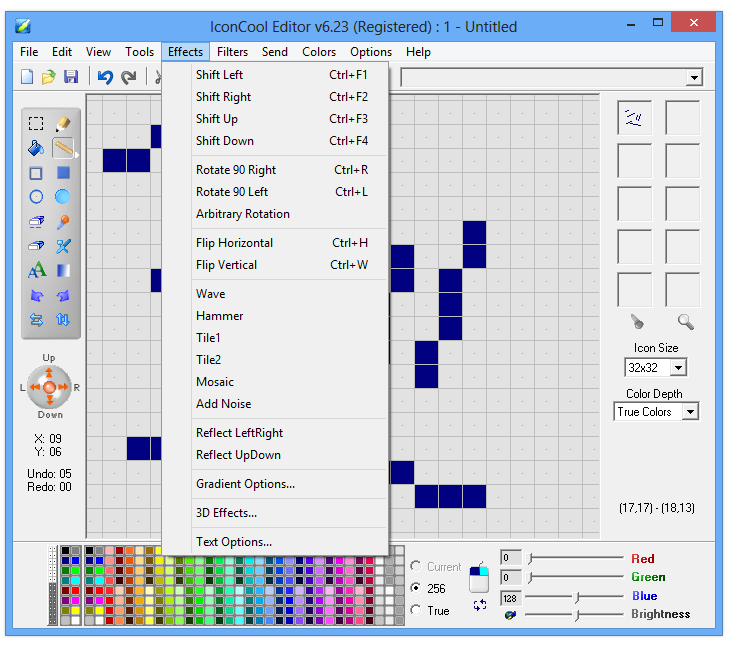Select the plain eraser tool

click(x=36, y=246)
